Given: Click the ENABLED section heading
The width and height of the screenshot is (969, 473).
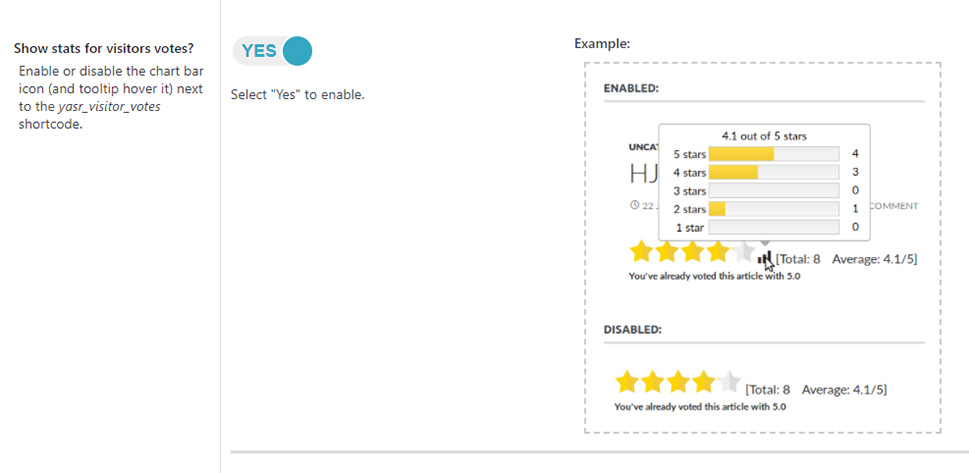Looking at the screenshot, I should click(x=631, y=88).
